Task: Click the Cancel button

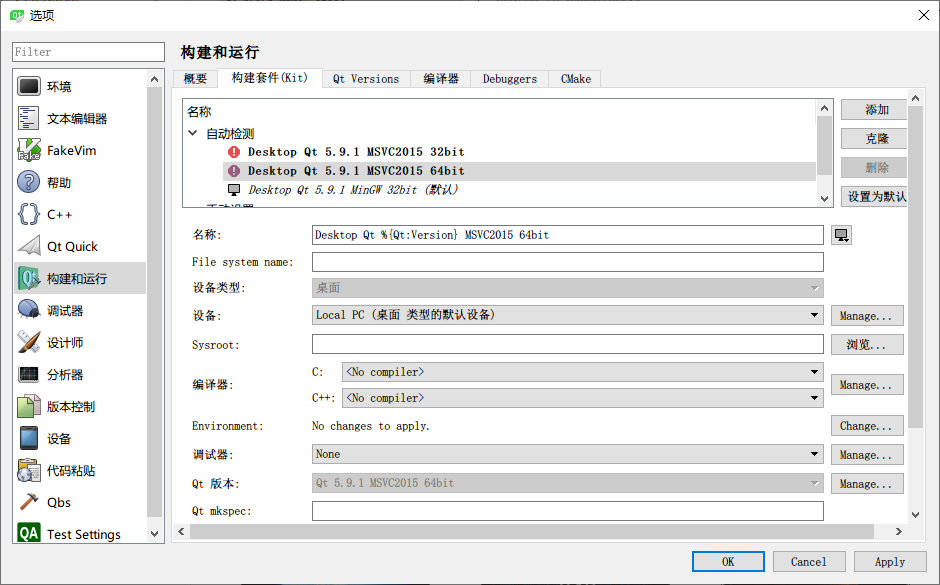Action: pos(809,562)
